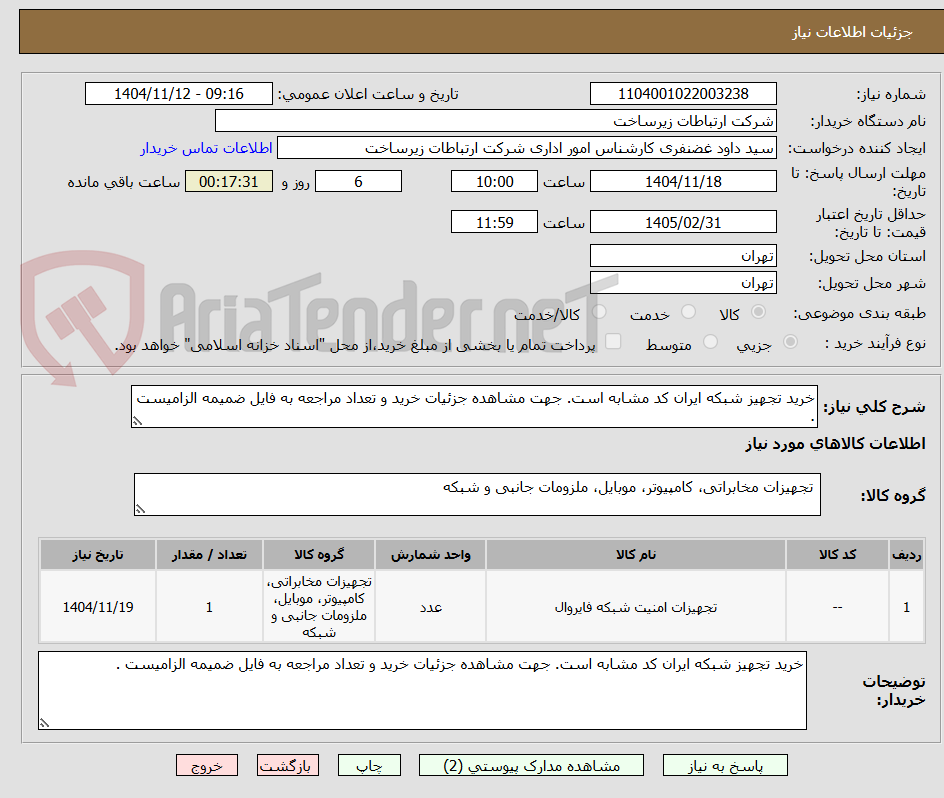The image size is (944, 798).
Task: Click delivery province field 'تهران'
Action: (683, 256)
